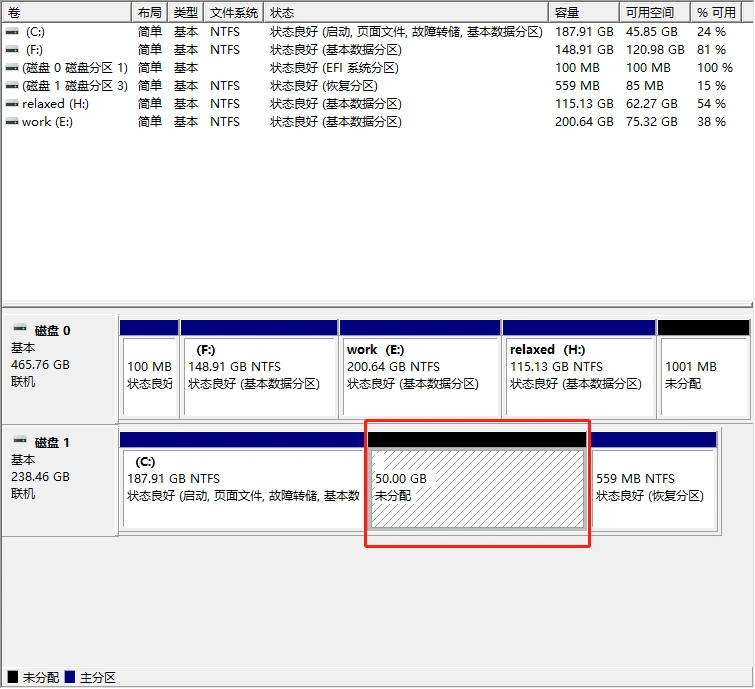Click the drive icon next to work (E:) row

pyautogui.click(x=12, y=122)
